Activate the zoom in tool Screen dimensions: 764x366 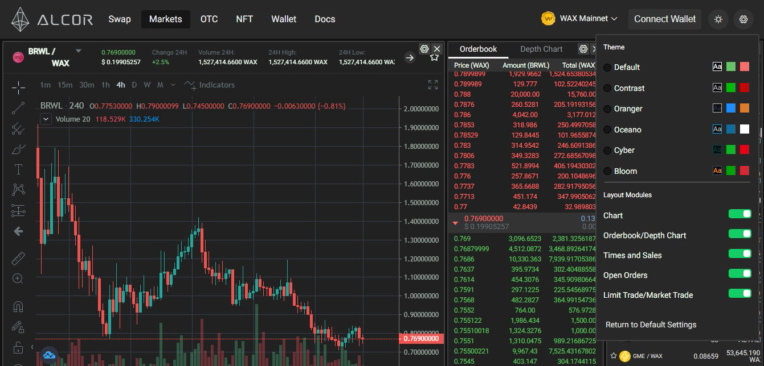[x=18, y=279]
